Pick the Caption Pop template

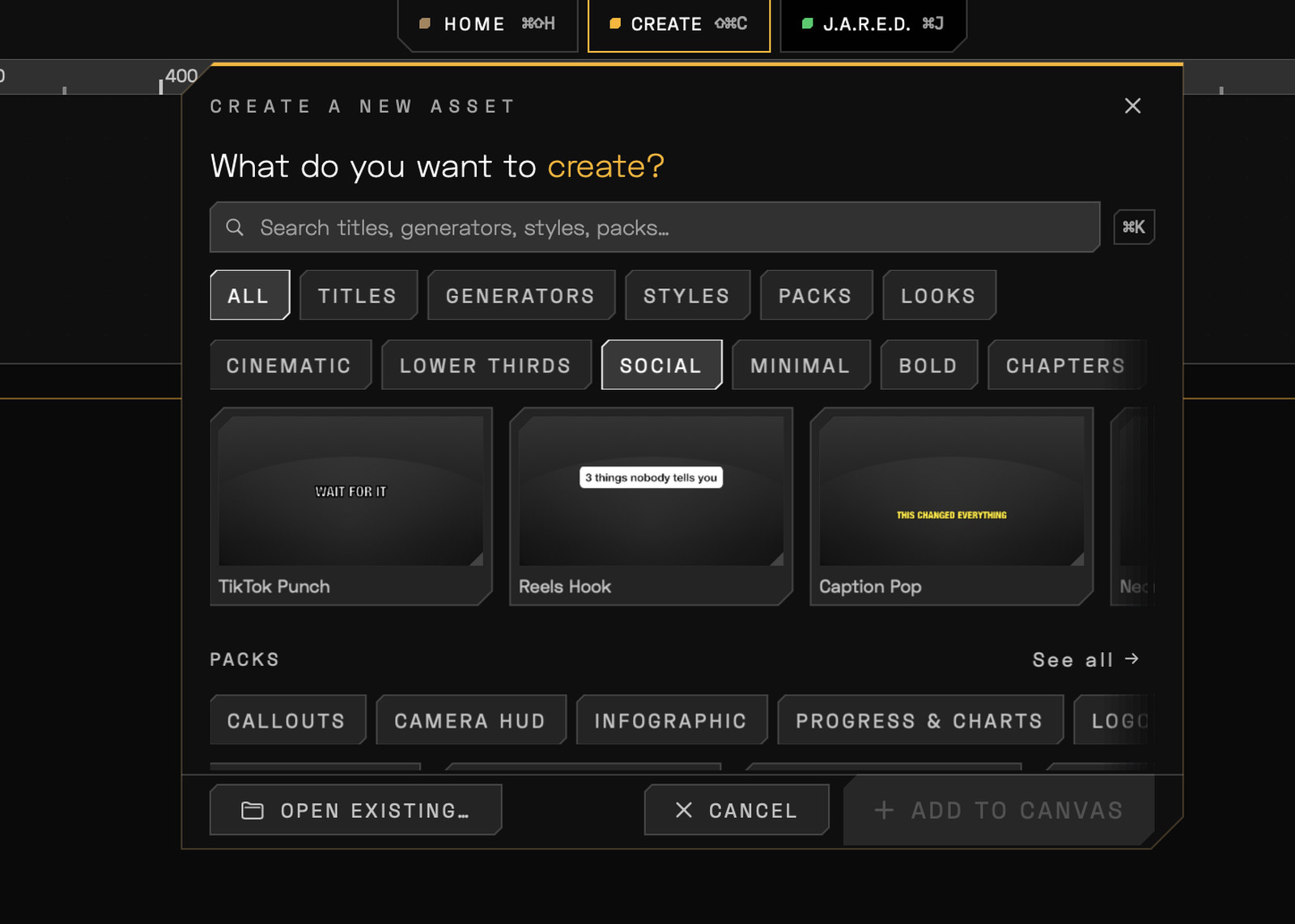coord(951,506)
